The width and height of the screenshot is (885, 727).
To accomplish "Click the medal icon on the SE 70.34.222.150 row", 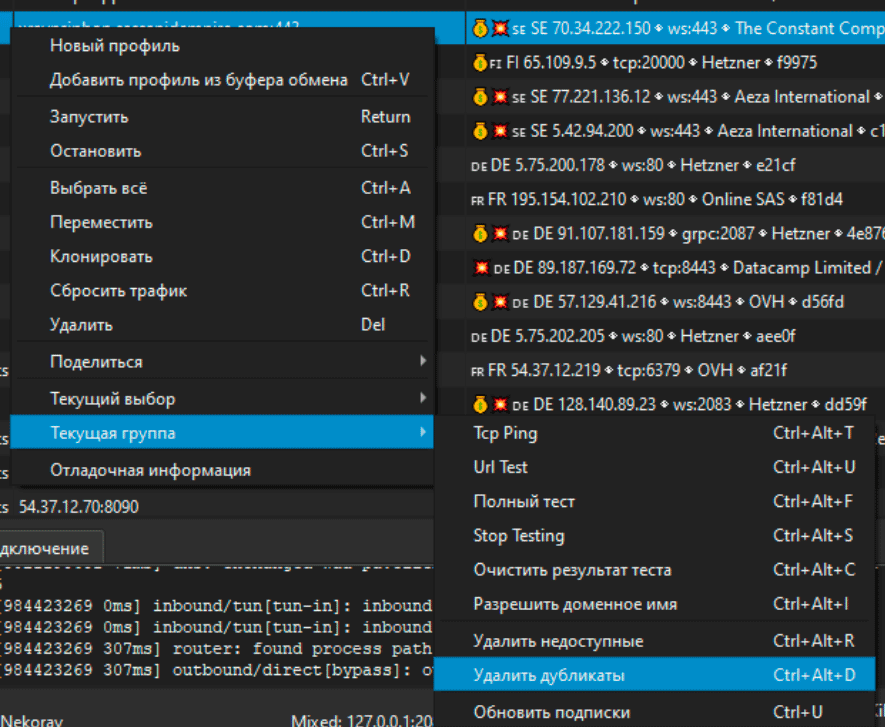I will (x=480, y=29).
